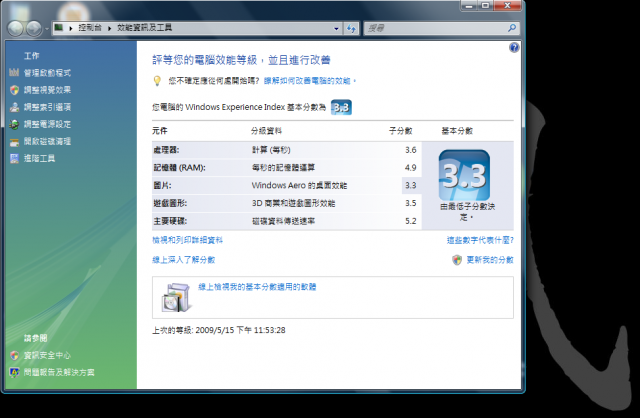The image size is (640, 418).
Task: Expand the arrow before 效能資訊及工具 breadcrumb
Action: (x=109, y=28)
